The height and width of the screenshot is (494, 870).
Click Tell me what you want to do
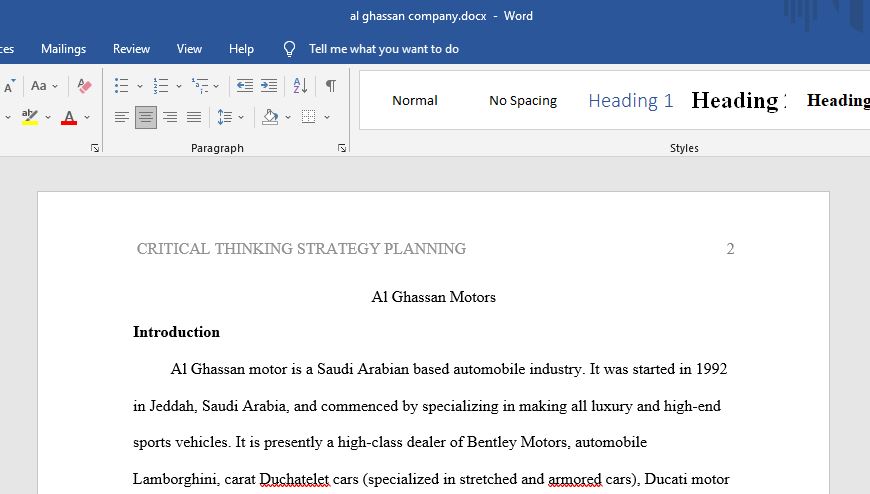[384, 49]
